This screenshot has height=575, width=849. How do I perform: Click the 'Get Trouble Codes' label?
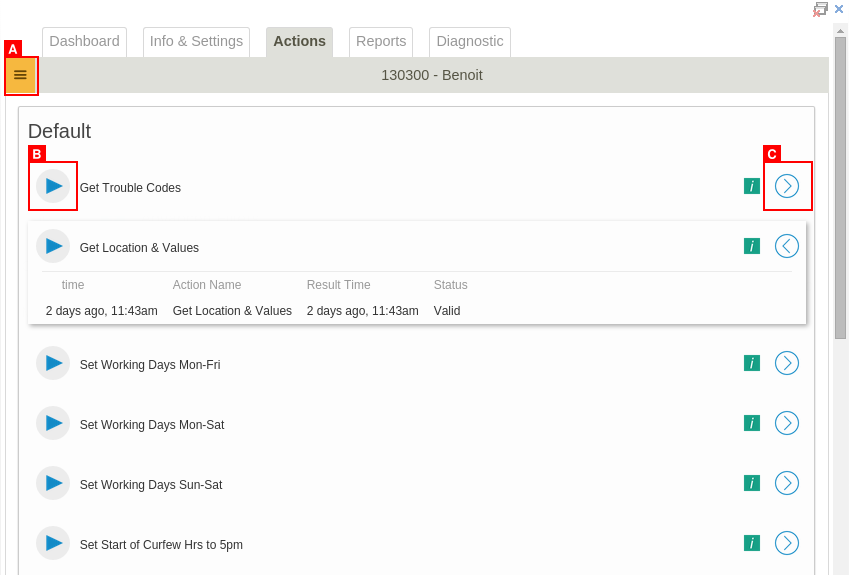click(x=130, y=187)
